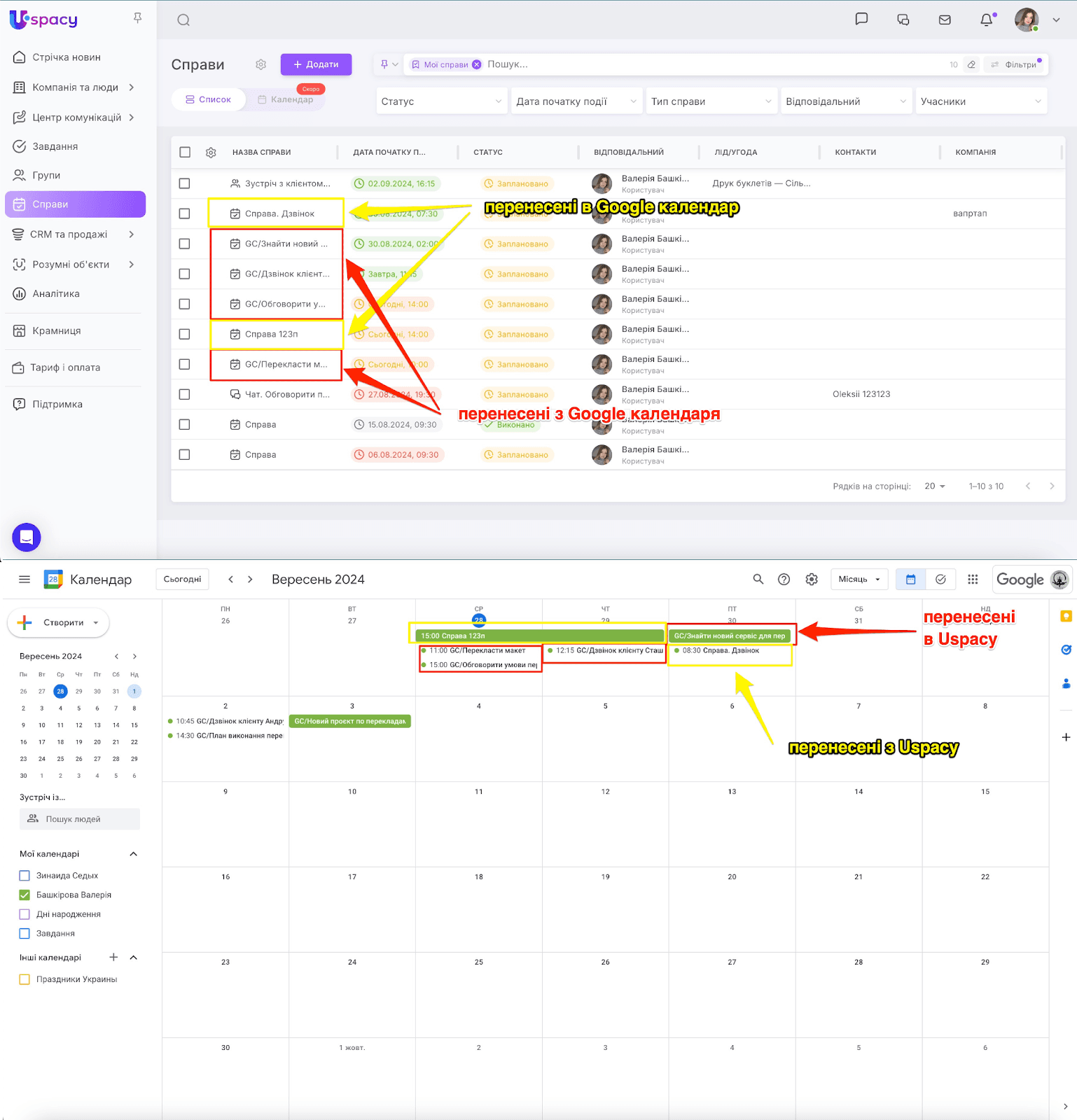Open table column settings gear

tap(211, 153)
